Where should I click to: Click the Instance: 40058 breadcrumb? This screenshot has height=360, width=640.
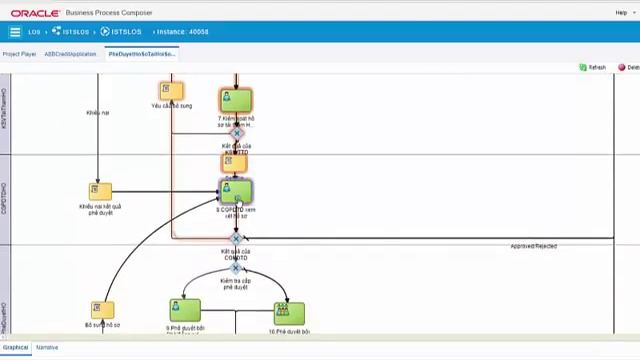tap(182, 31)
